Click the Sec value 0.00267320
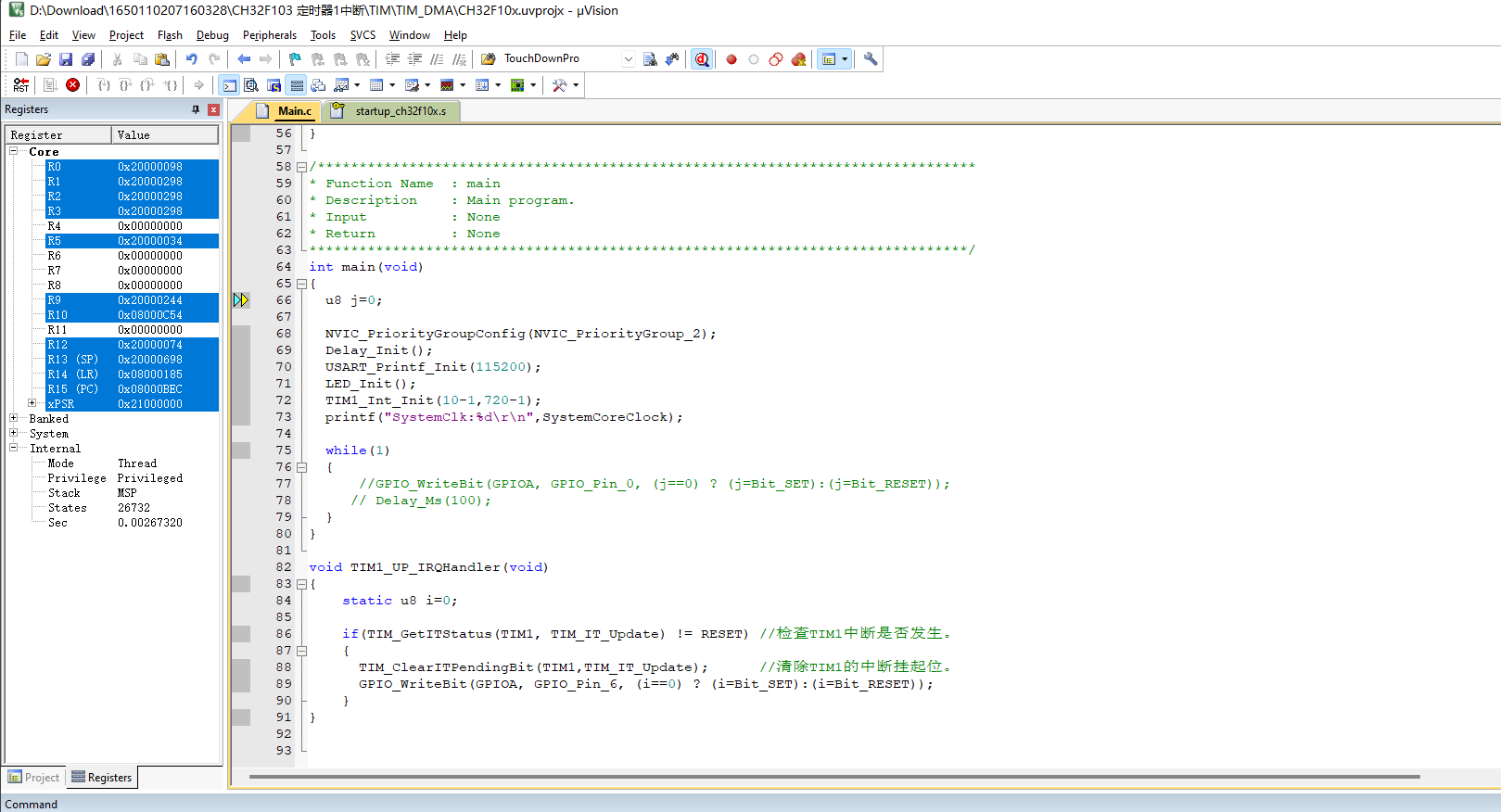1501x812 pixels. pos(149,523)
